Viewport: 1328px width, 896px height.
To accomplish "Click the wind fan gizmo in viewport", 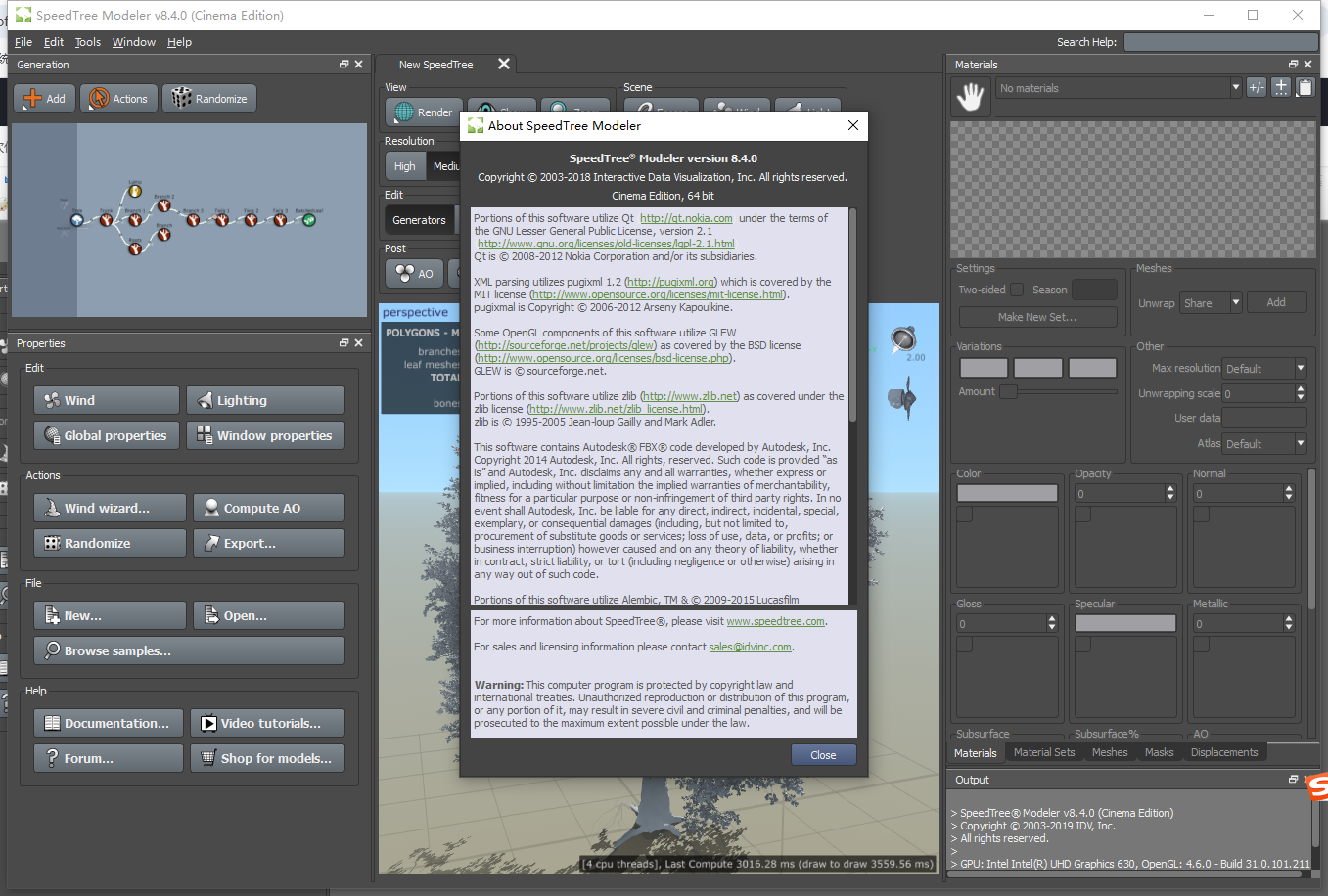I will [x=901, y=398].
